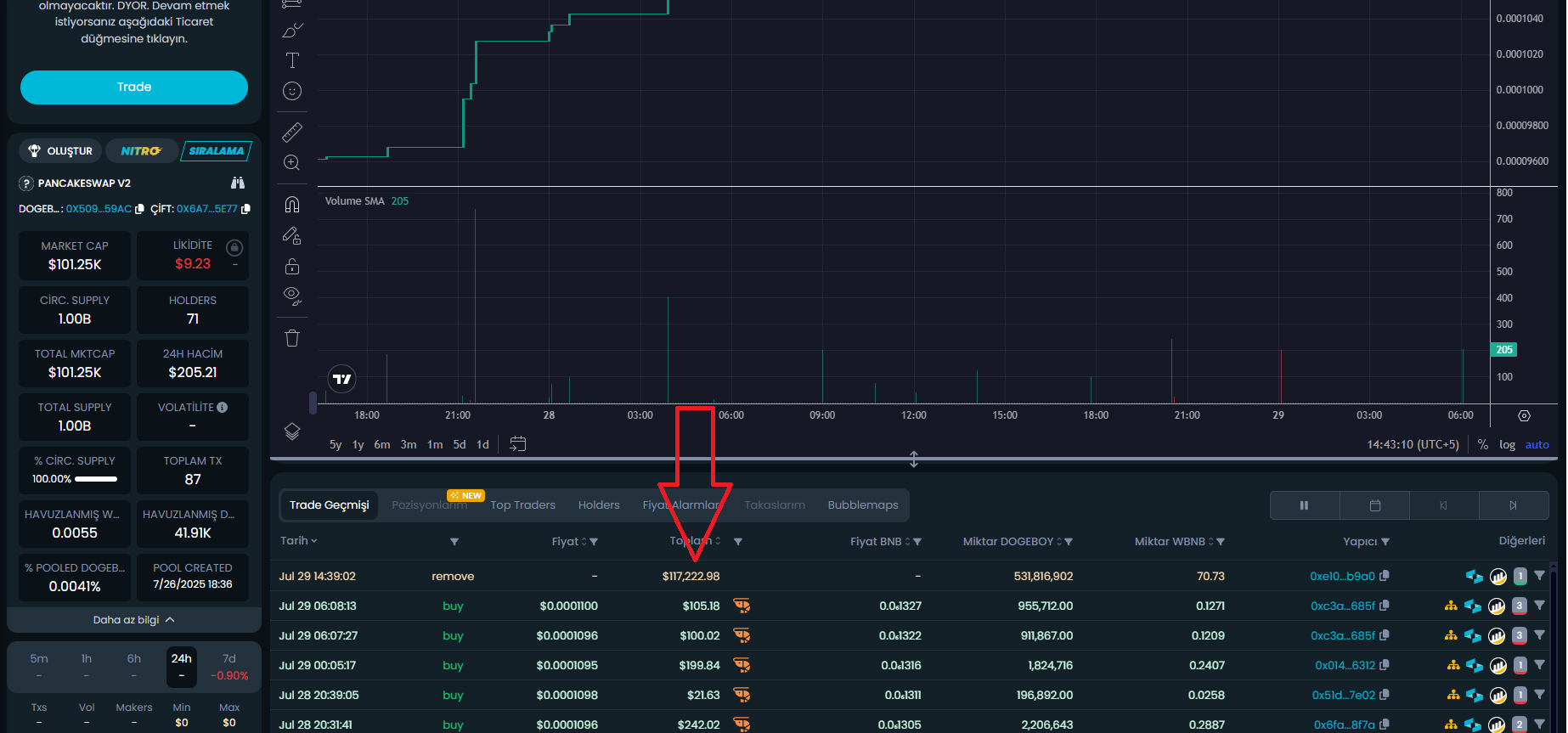Open the Bubblemaps tab
The image size is (1568, 733).
click(x=862, y=505)
